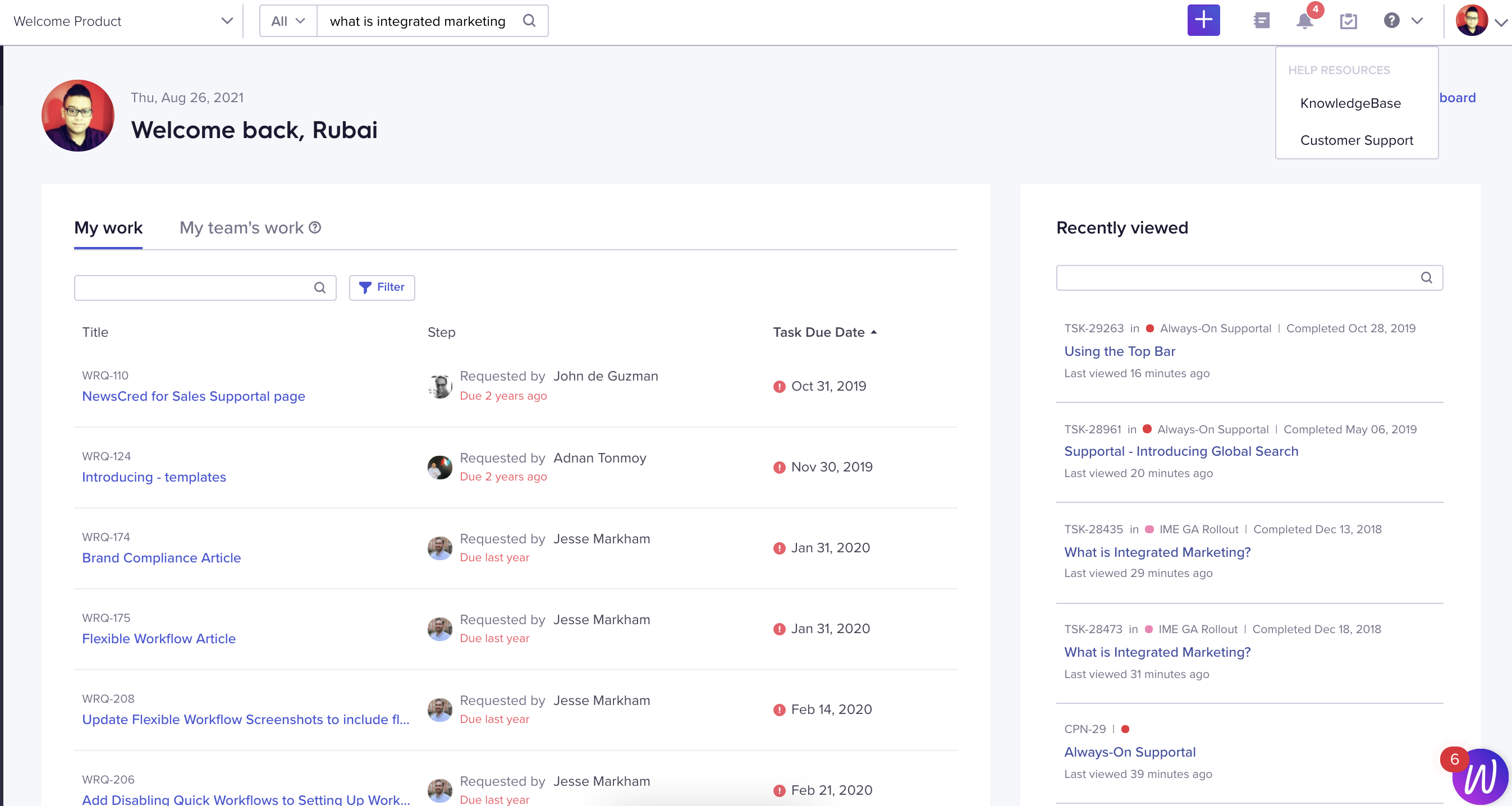Open the All search scope dropdown
1512x806 pixels.
point(287,21)
